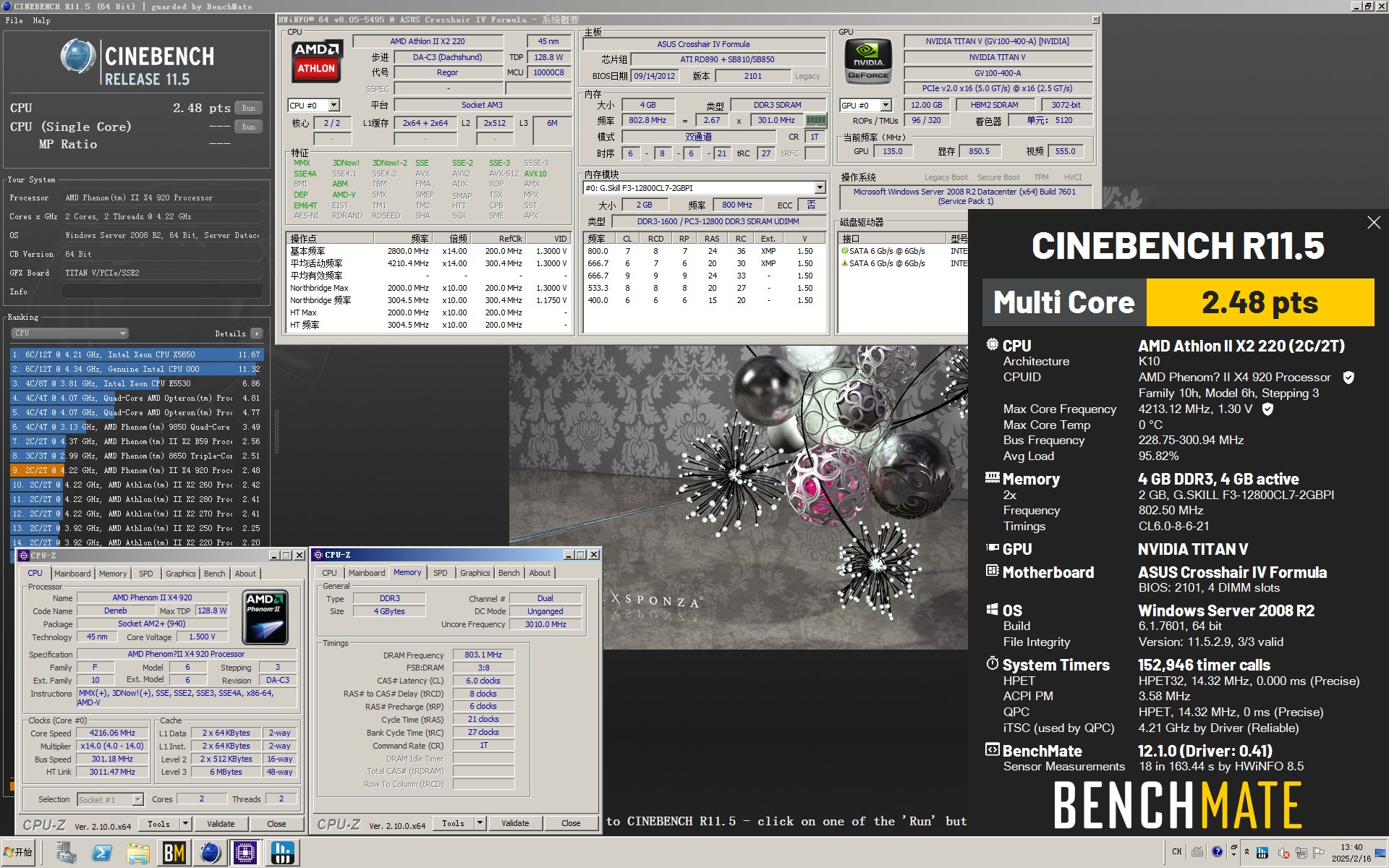Click the Memory module icon in BenchMate panel
The height and width of the screenshot is (868, 1389).
pos(993,477)
